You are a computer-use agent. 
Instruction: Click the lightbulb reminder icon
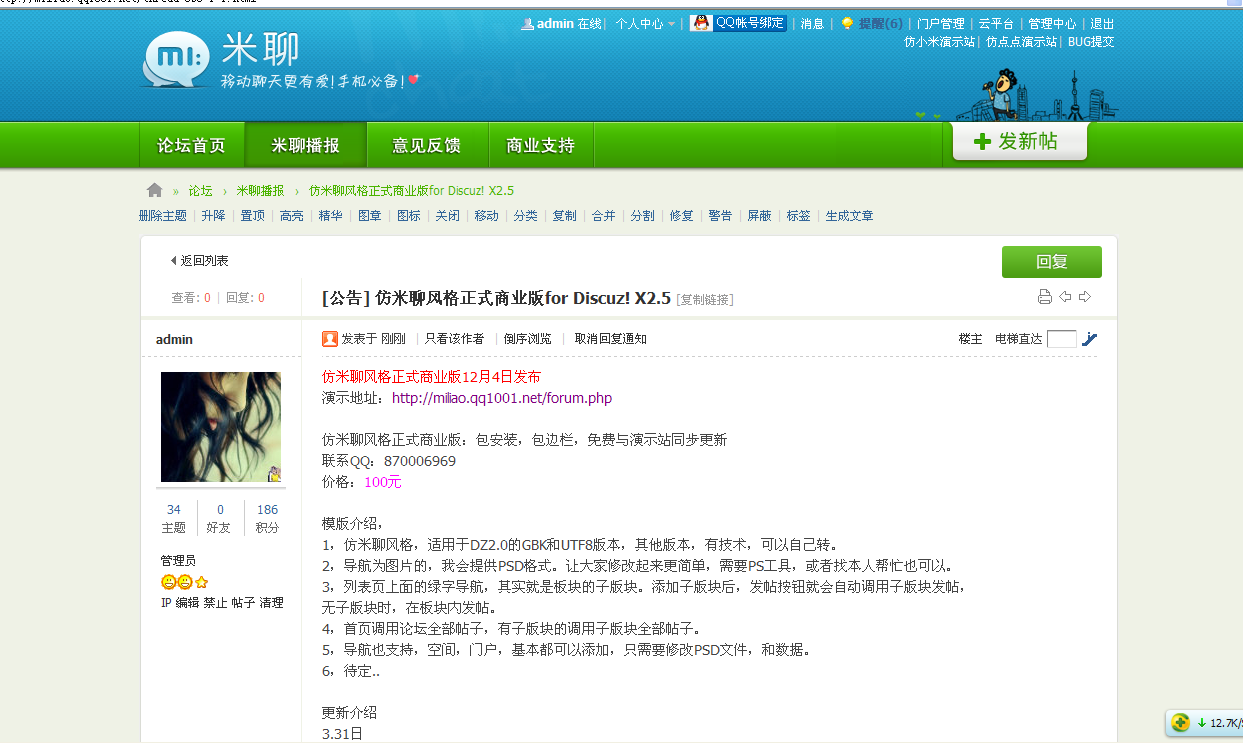click(847, 23)
